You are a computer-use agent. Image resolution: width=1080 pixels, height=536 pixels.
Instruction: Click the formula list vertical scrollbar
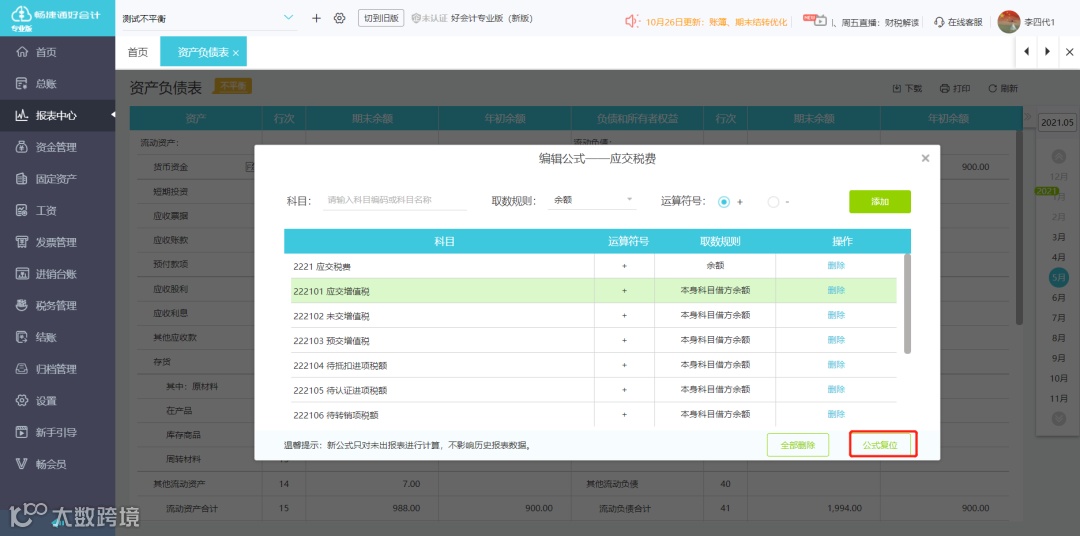click(x=907, y=303)
